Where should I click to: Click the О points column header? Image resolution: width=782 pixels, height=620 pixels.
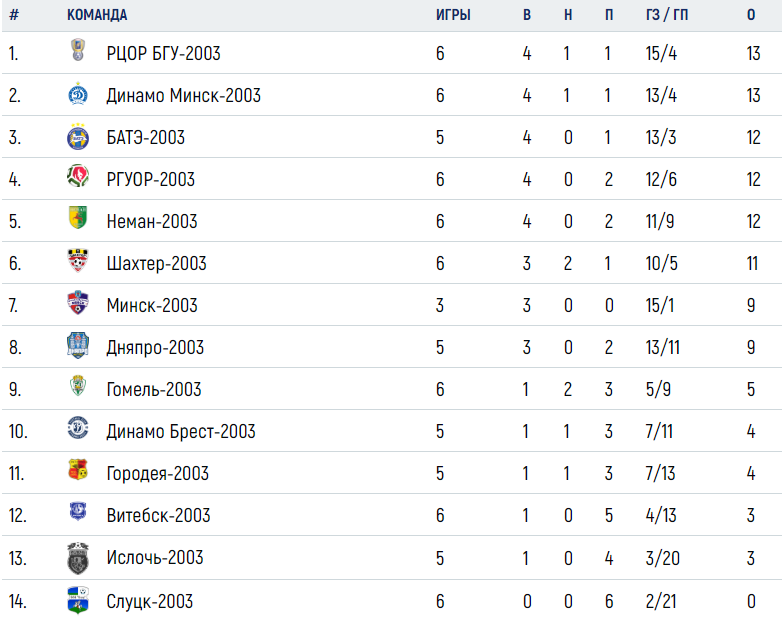click(x=751, y=15)
